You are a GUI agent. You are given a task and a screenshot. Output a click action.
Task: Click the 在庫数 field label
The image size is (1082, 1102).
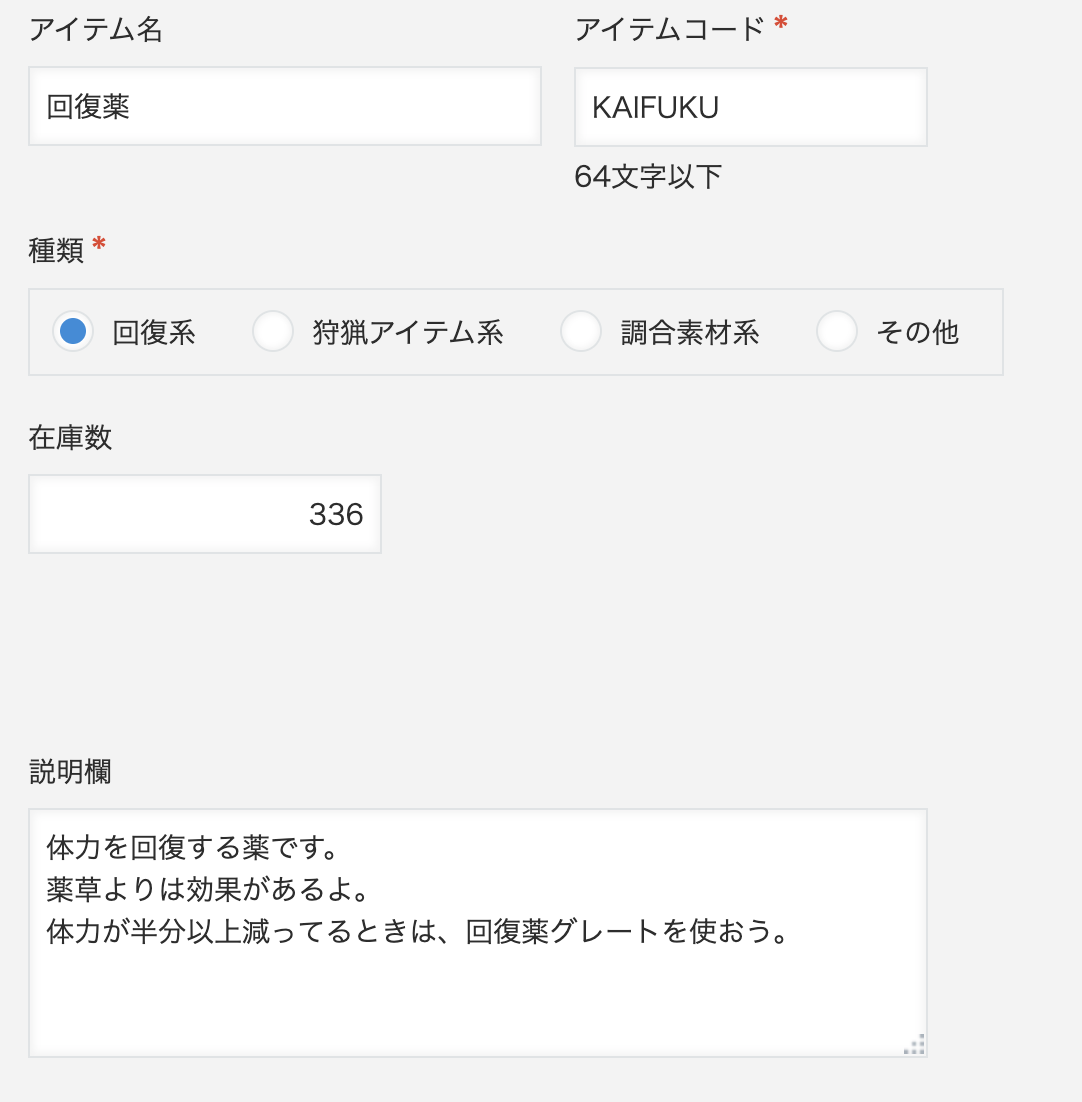(x=70, y=437)
